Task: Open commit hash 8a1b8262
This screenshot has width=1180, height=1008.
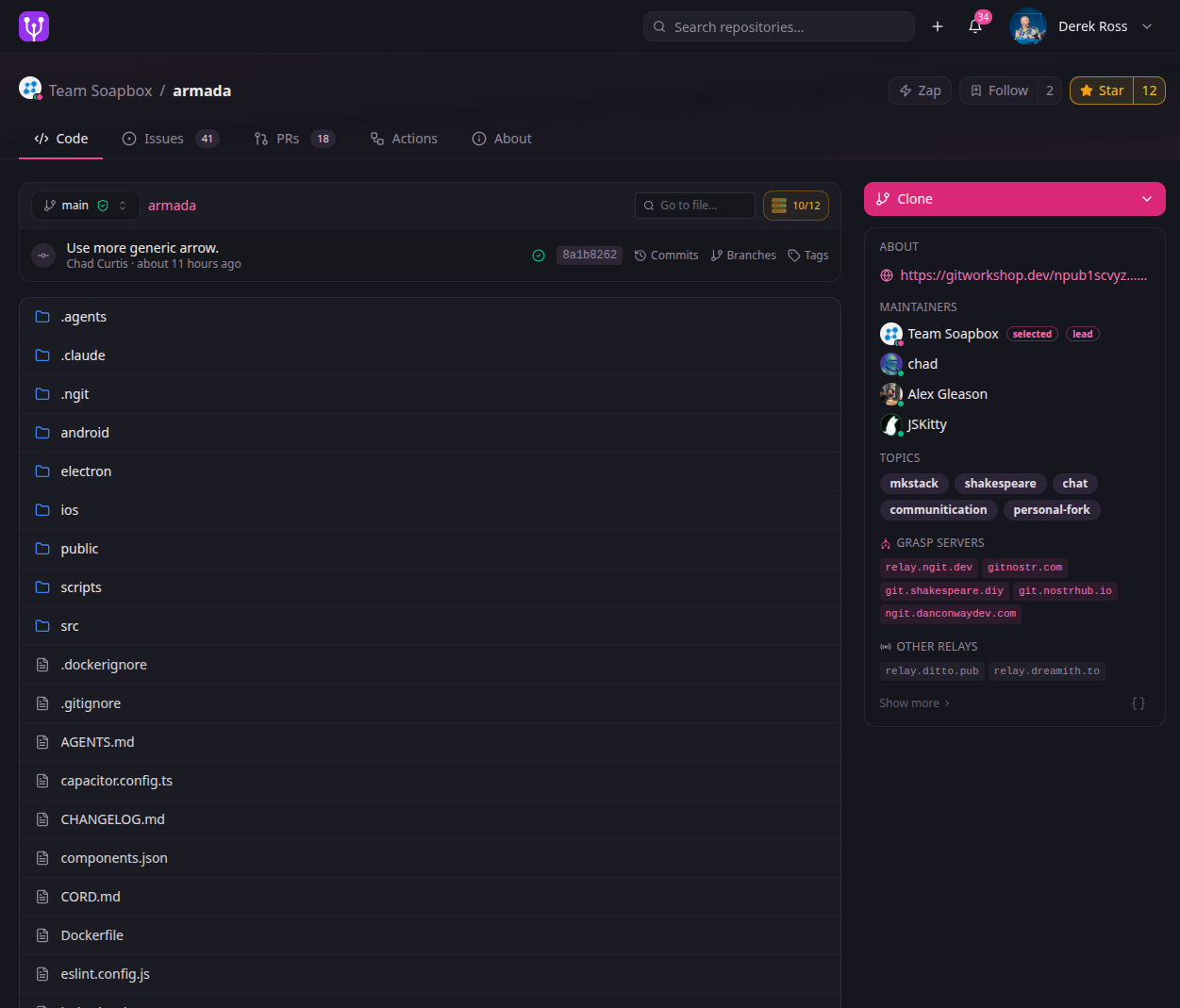Action: [590, 255]
